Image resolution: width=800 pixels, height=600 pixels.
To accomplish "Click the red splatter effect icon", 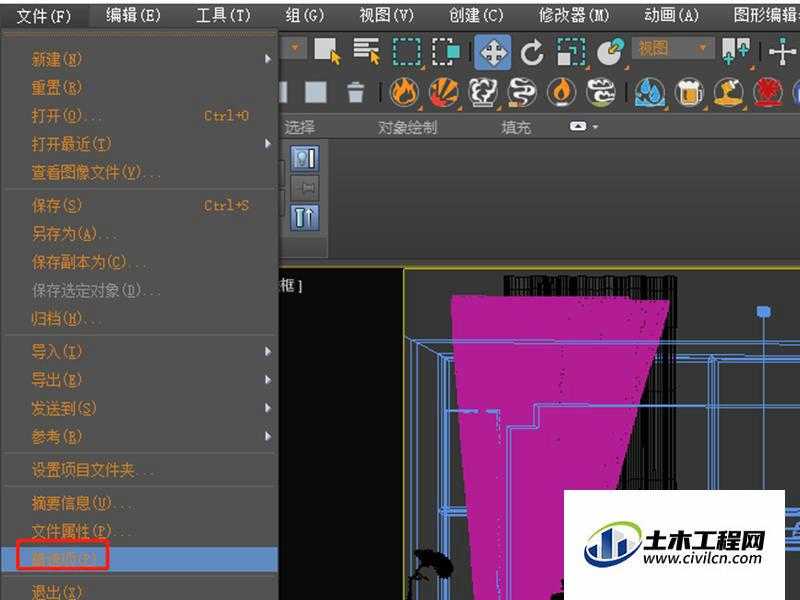I will tap(768, 92).
